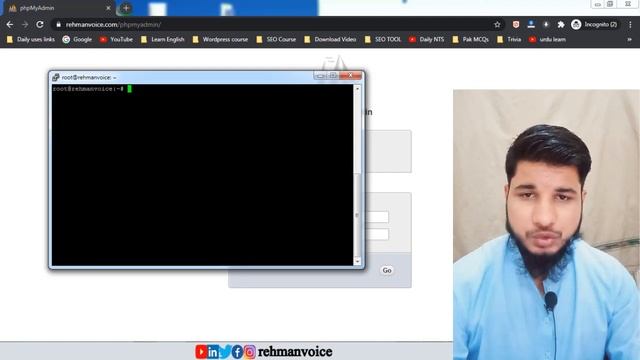Open Pak MCQs bookmark folder
640x360 pixels.
(471, 39)
